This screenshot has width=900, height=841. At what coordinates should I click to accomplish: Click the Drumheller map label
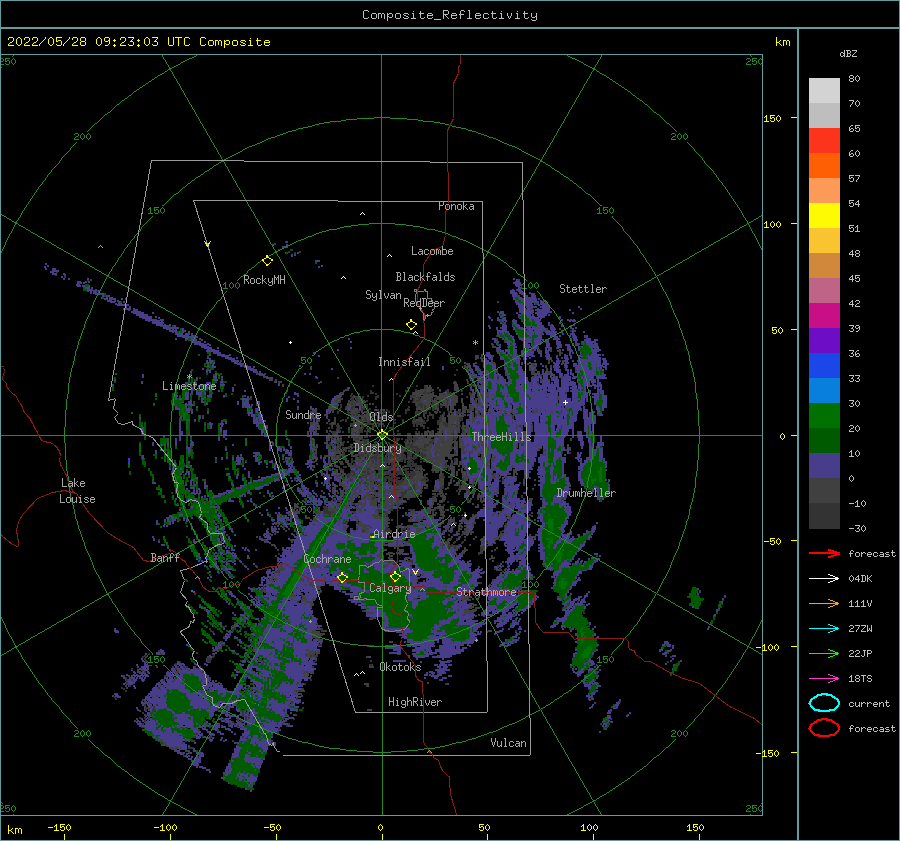[586, 493]
